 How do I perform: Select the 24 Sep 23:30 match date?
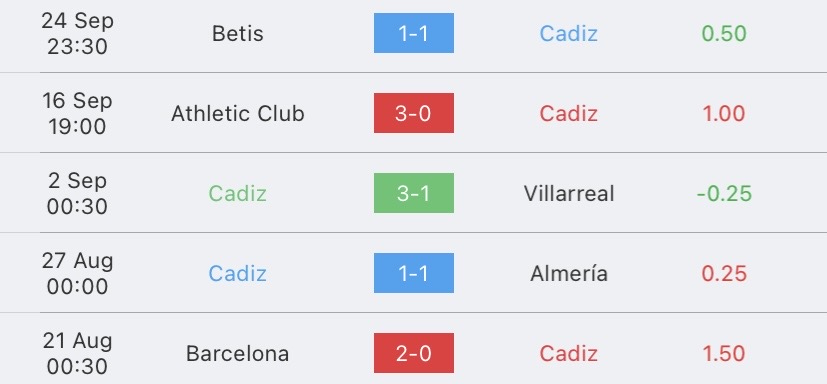pos(77,34)
